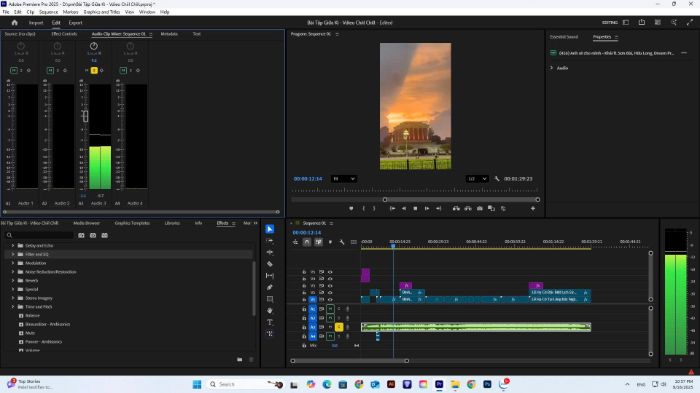Open the Button Editor plus icon
Image resolution: width=700 pixels, height=393 pixels.
(x=533, y=209)
